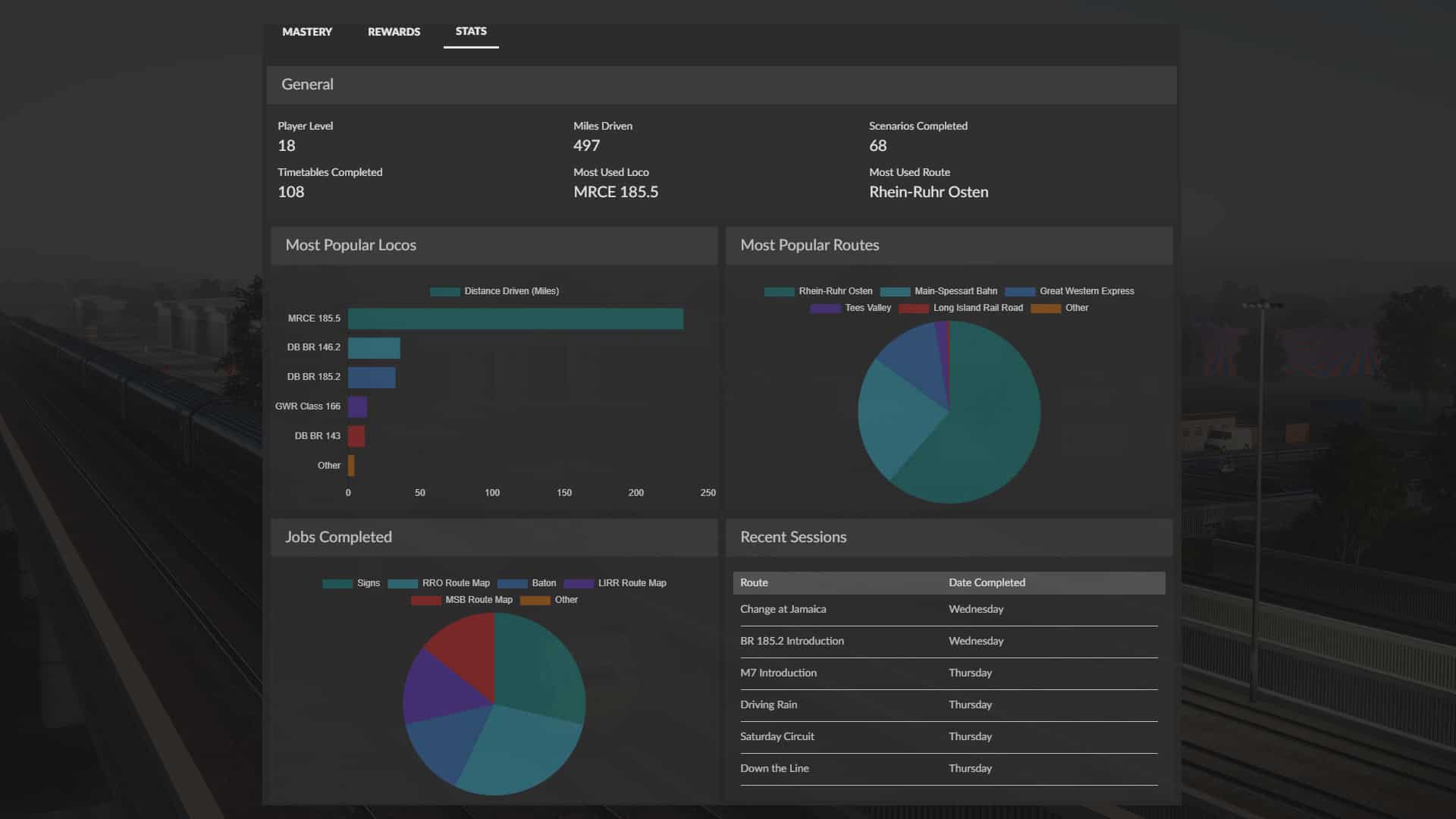Select the Saturday Circuit session row
The height and width of the screenshot is (819, 1456).
pyautogui.click(x=949, y=737)
